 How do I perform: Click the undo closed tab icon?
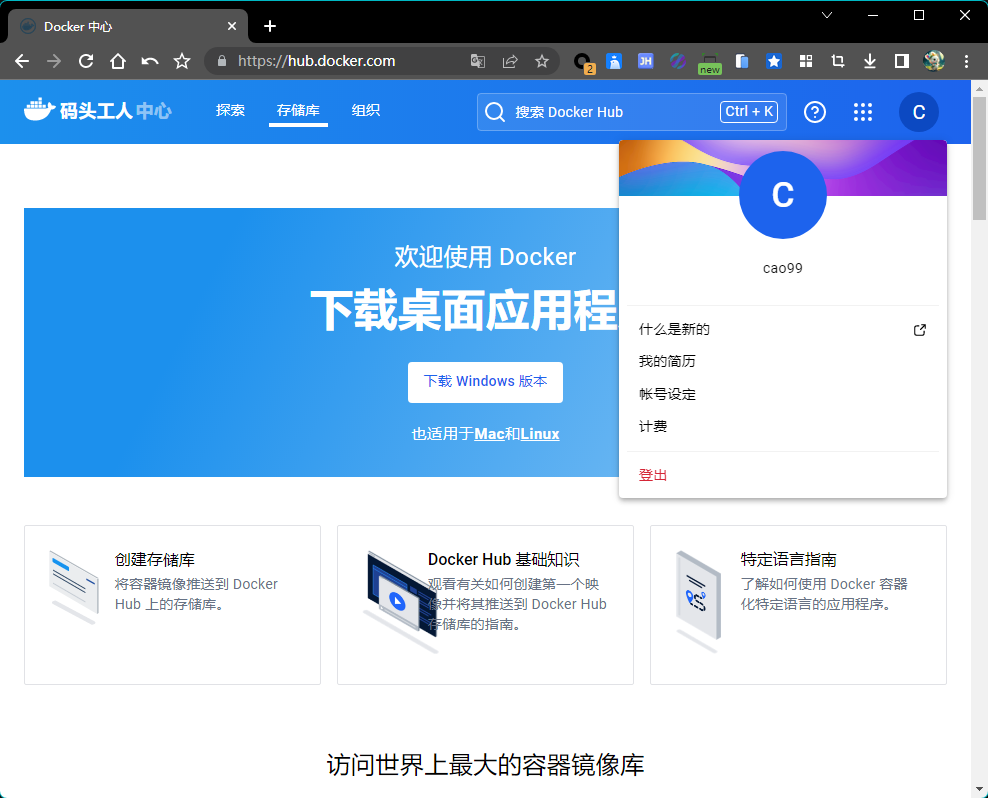click(150, 61)
